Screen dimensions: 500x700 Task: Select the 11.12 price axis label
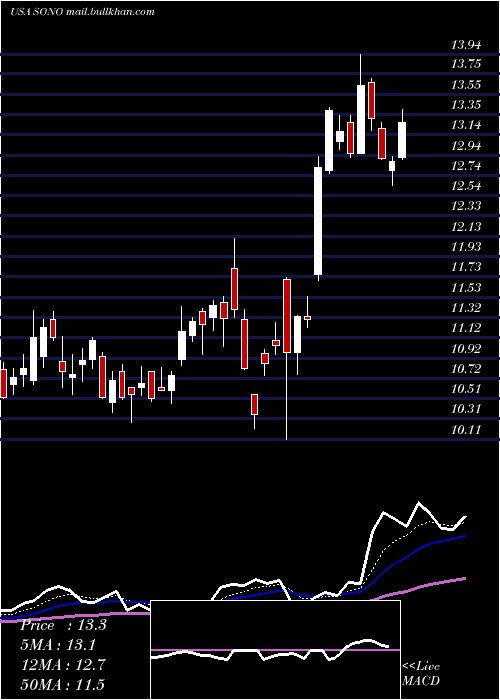[466, 328]
